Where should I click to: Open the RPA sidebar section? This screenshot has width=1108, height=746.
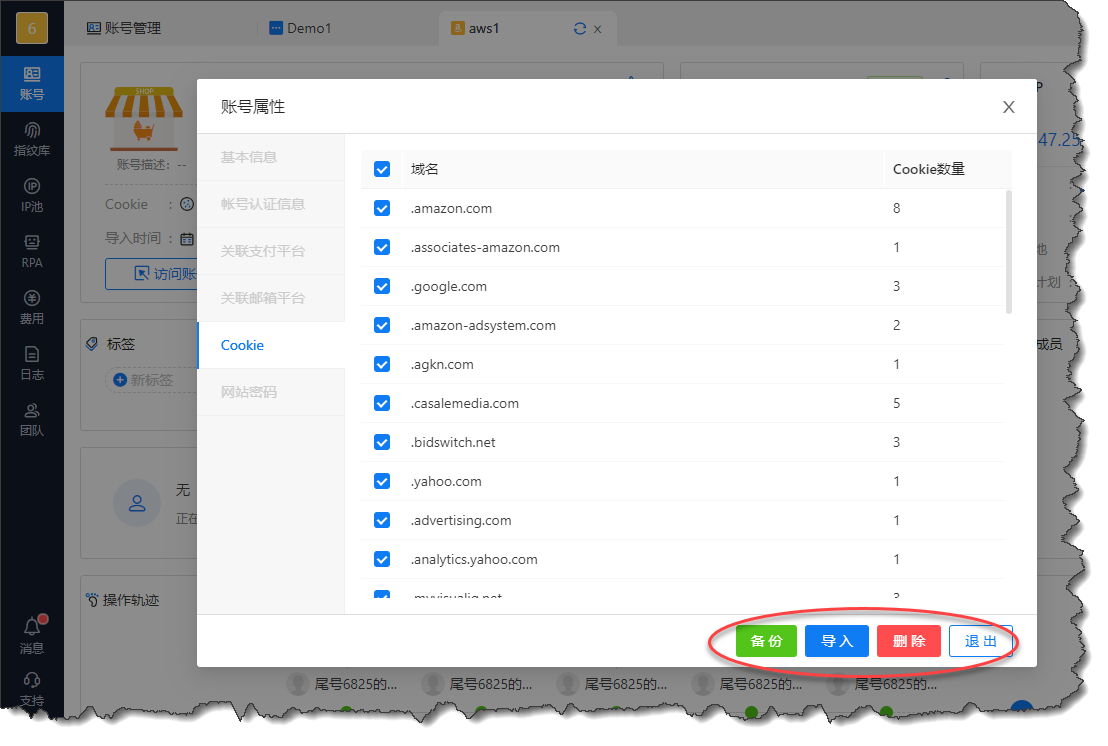click(x=32, y=251)
